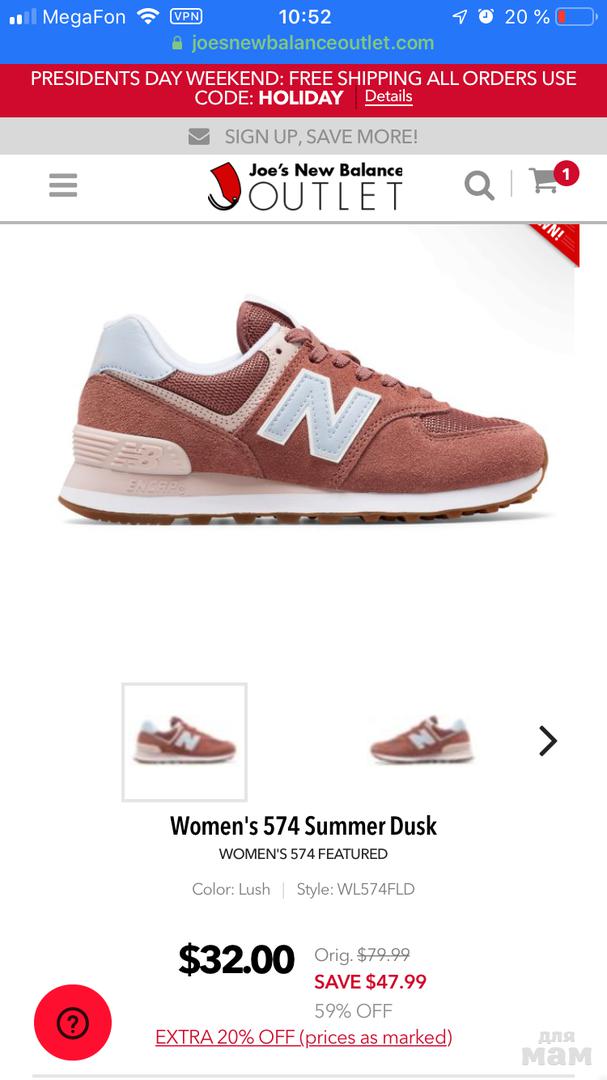Tap the search magnifier icon
This screenshot has width=607, height=1080.
(479, 185)
